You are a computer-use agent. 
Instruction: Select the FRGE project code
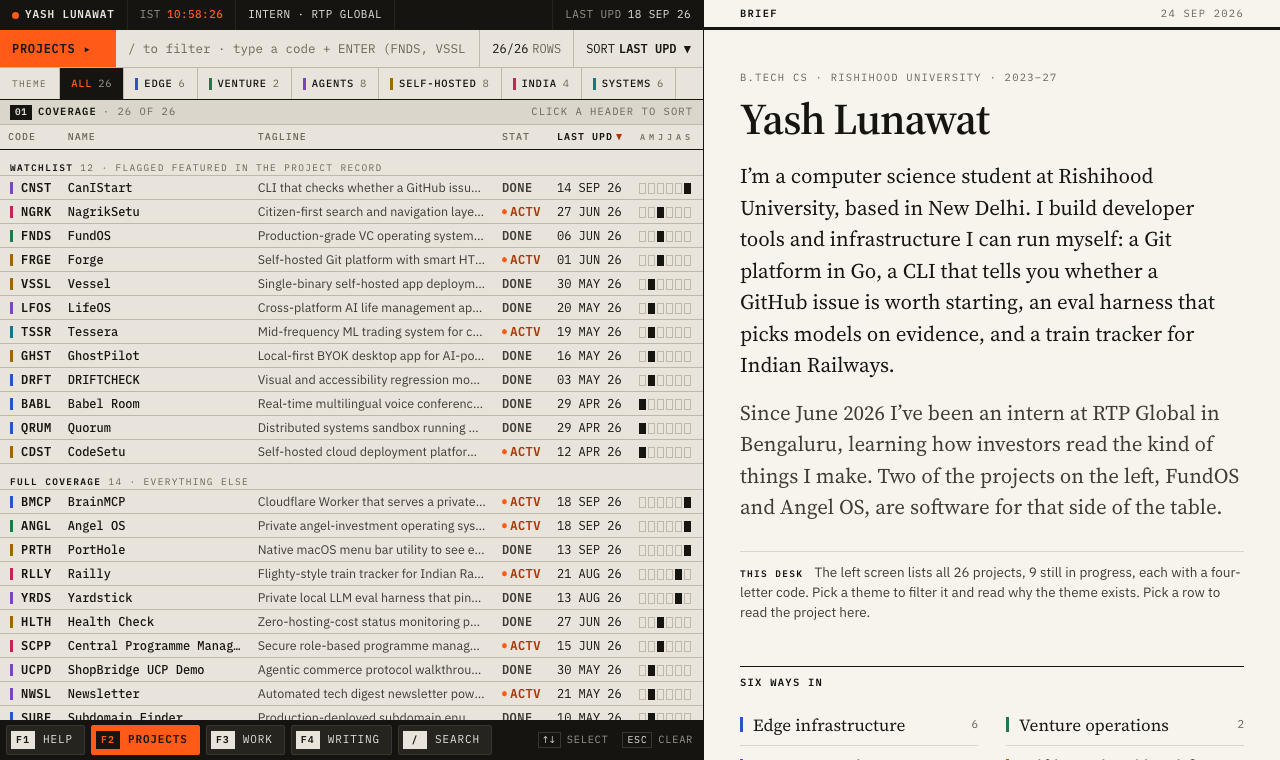(36, 260)
